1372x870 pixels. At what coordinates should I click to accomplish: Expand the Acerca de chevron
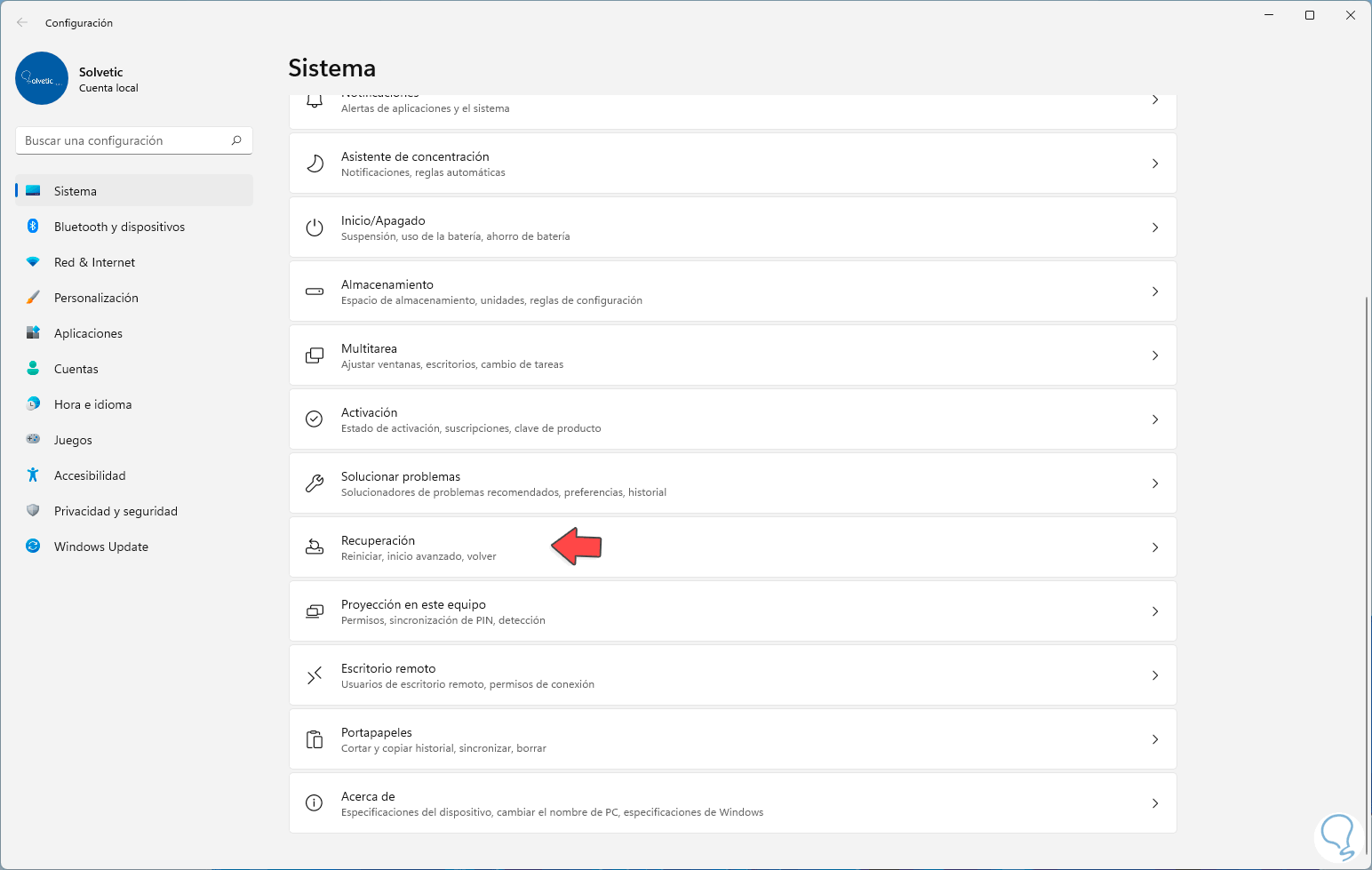pos(1154,803)
